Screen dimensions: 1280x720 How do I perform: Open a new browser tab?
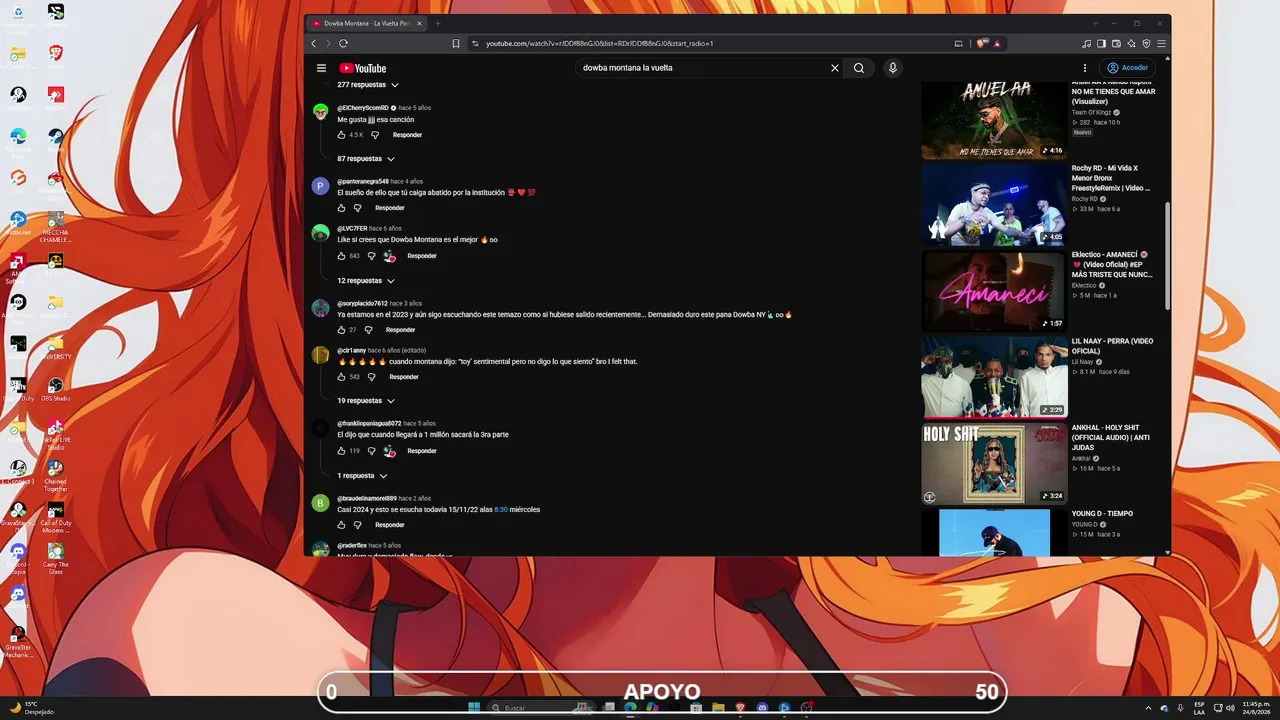coord(437,23)
